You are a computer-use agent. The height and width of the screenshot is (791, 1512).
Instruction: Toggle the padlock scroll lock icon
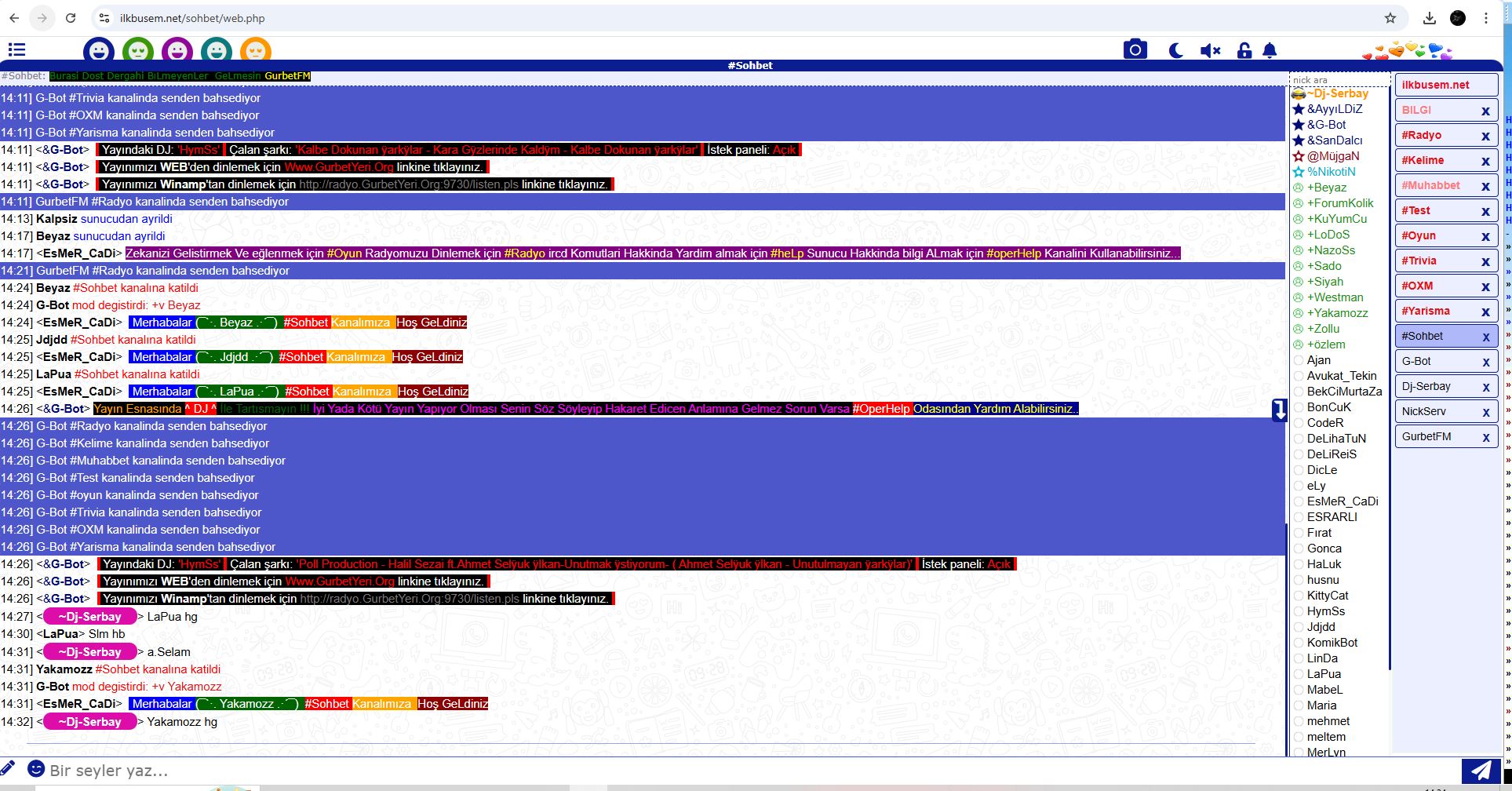pos(1244,51)
